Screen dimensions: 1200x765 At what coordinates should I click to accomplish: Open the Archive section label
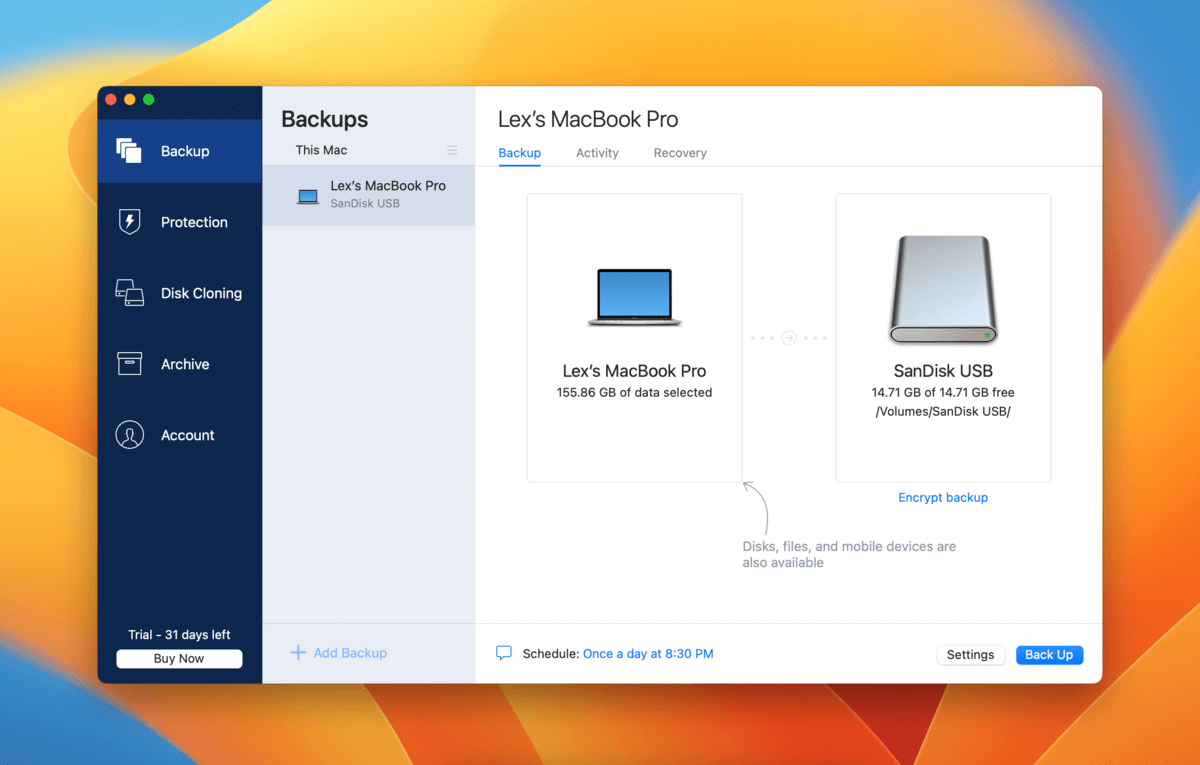point(185,364)
